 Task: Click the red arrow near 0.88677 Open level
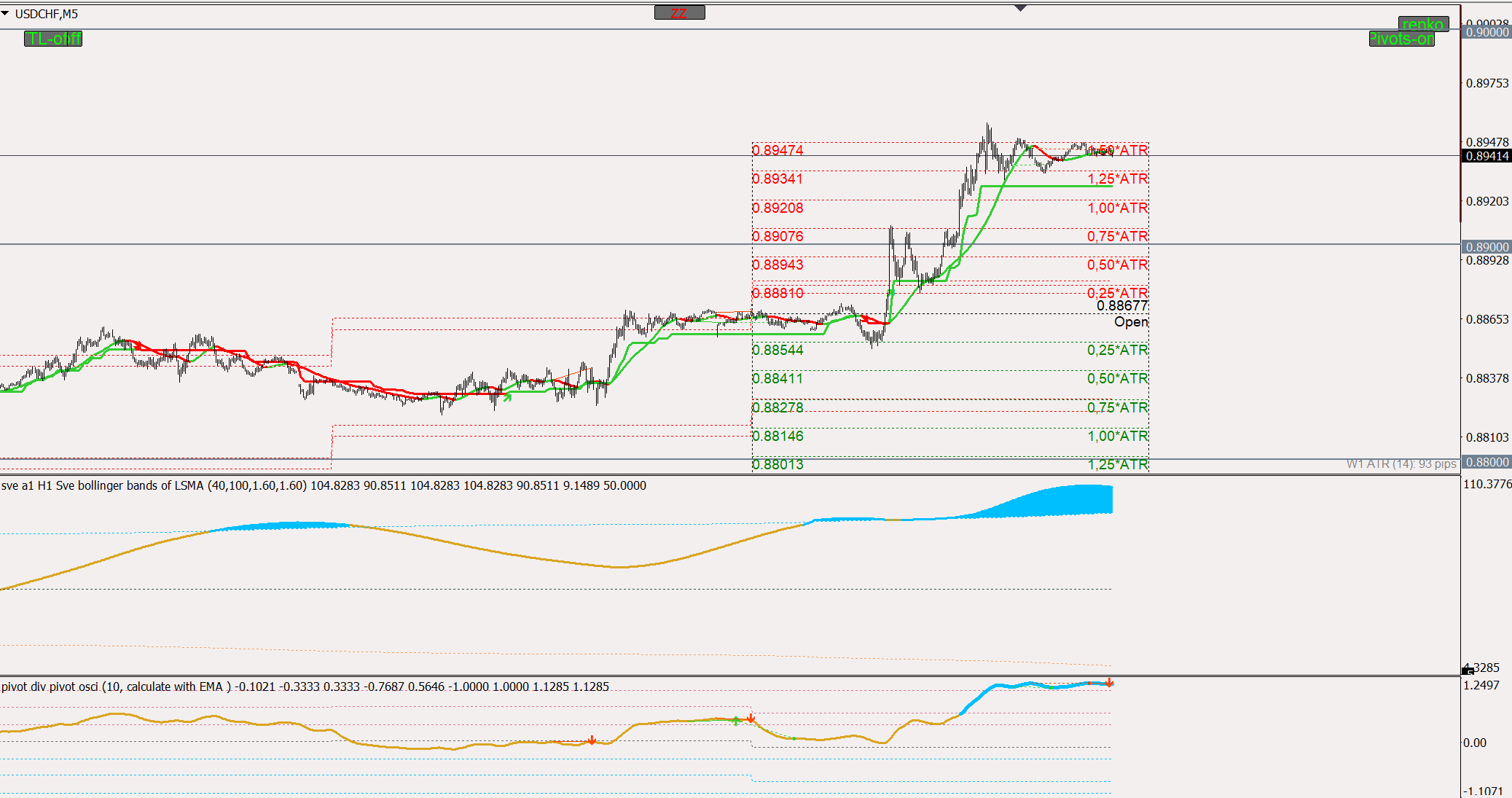pos(865,318)
